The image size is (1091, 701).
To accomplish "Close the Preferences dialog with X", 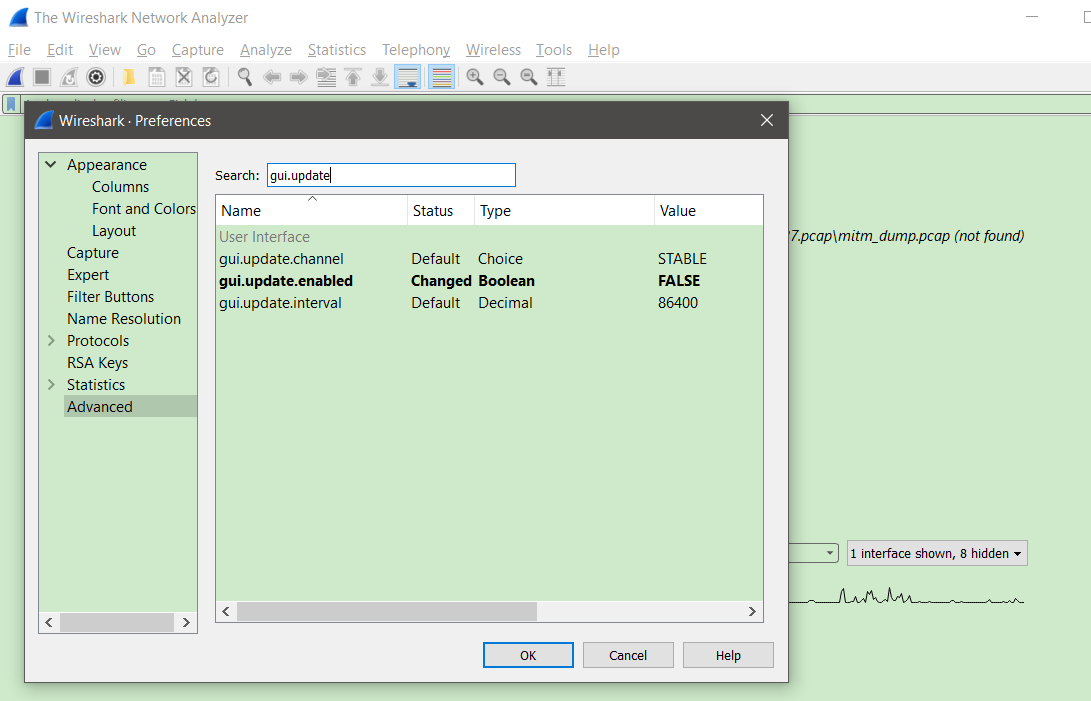I will [767, 120].
